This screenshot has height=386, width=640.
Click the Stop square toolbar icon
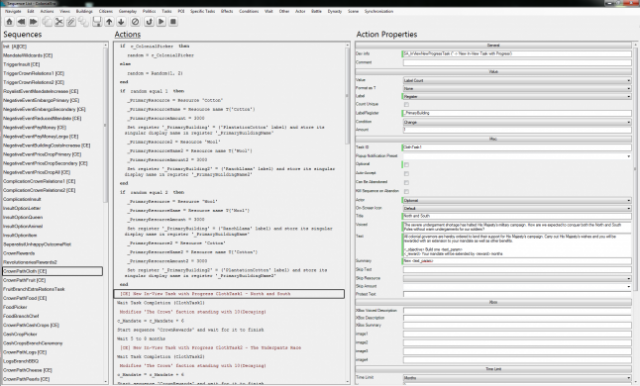(173, 22)
